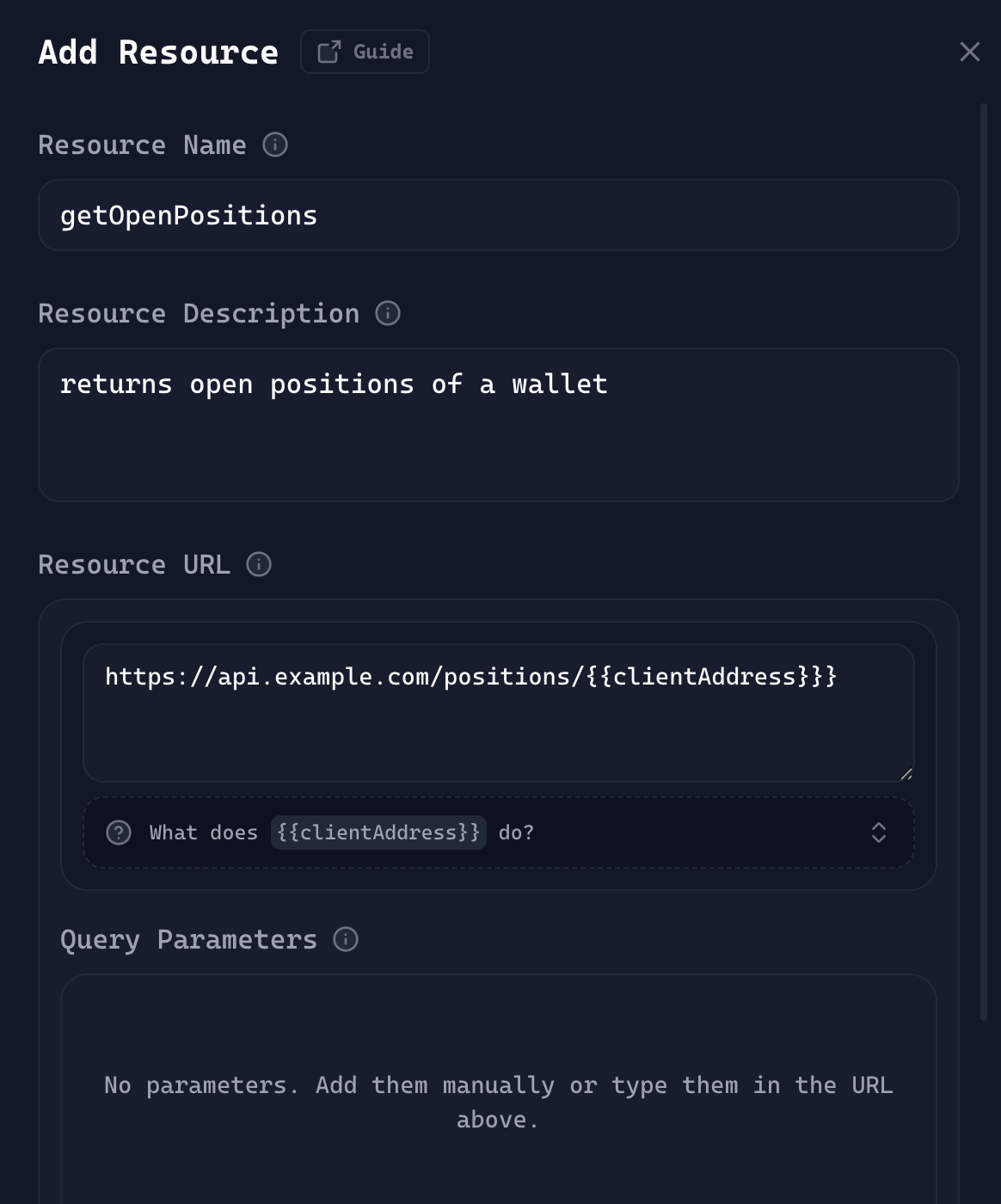
Task: Click the info icon beside Resource Name
Action: 275,144
